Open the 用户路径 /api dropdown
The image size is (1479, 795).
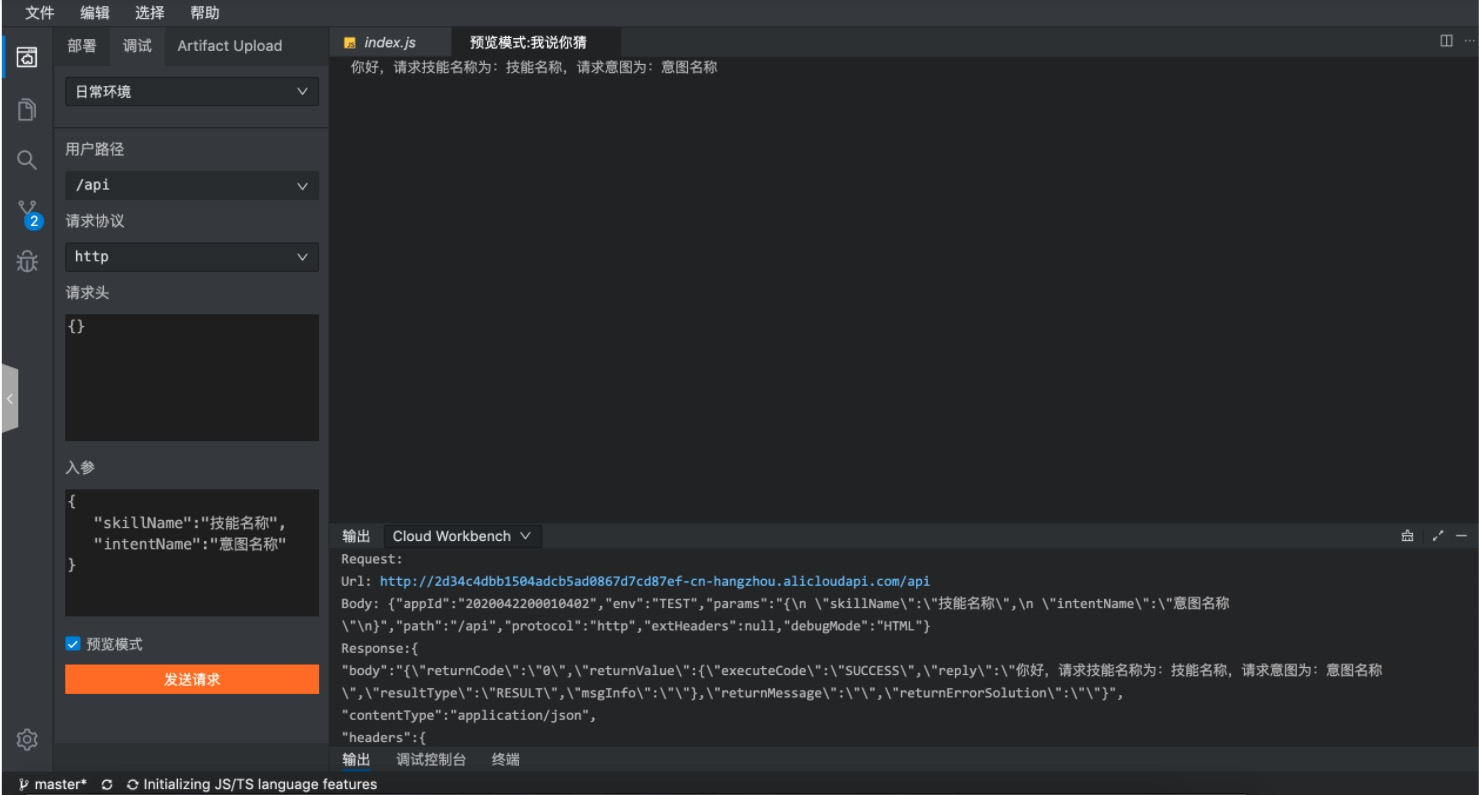pyautogui.click(x=192, y=185)
